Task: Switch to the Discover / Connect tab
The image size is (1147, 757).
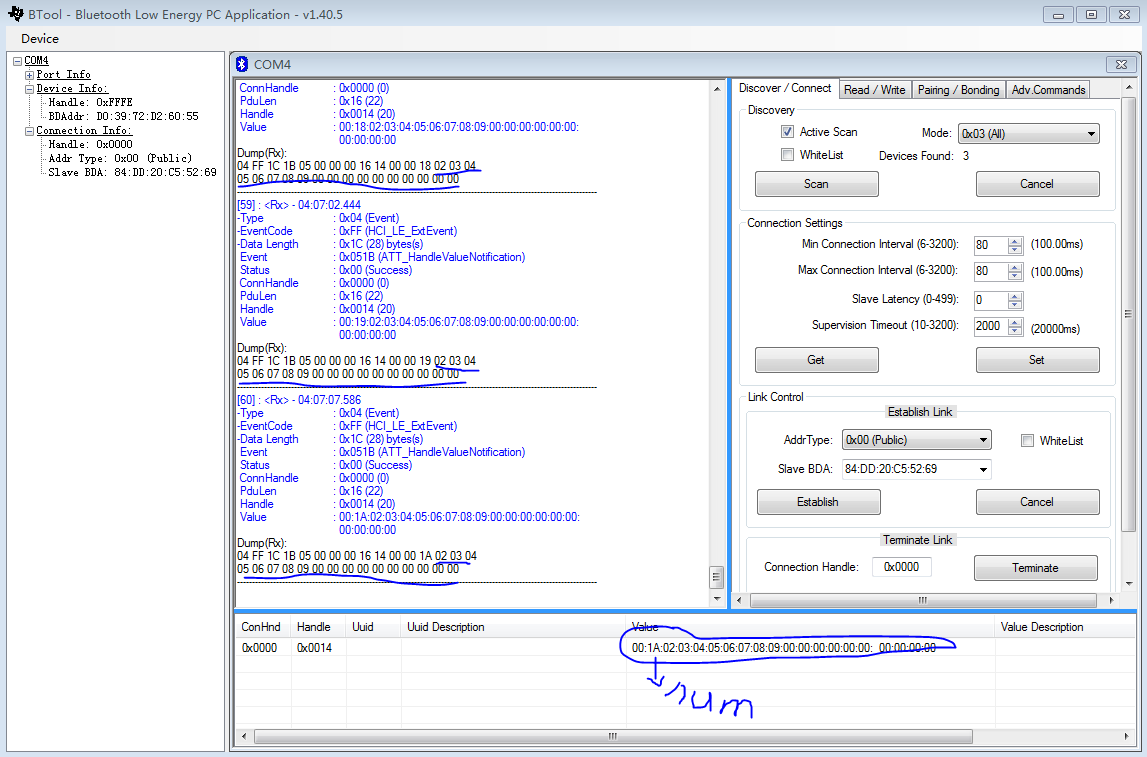Action: pos(785,88)
